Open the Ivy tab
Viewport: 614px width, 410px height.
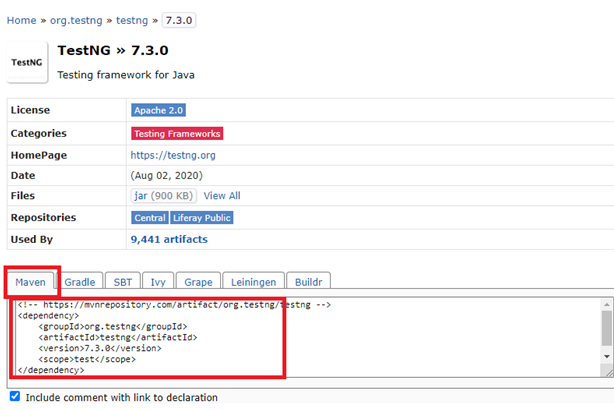point(159,282)
